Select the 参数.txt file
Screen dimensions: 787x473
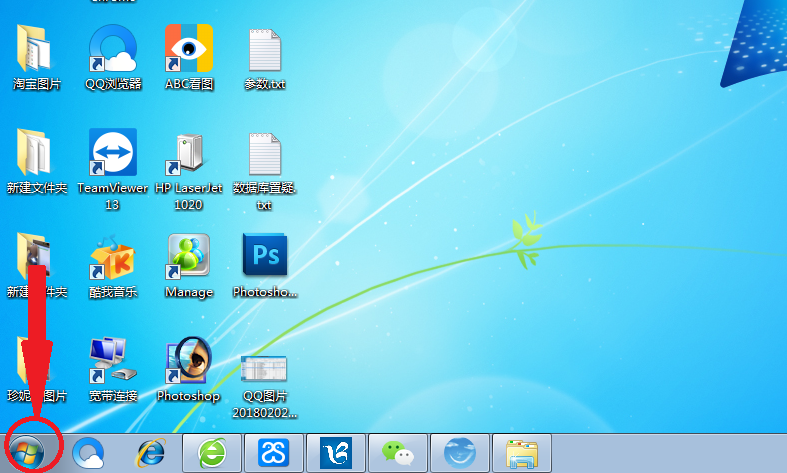(x=265, y=57)
